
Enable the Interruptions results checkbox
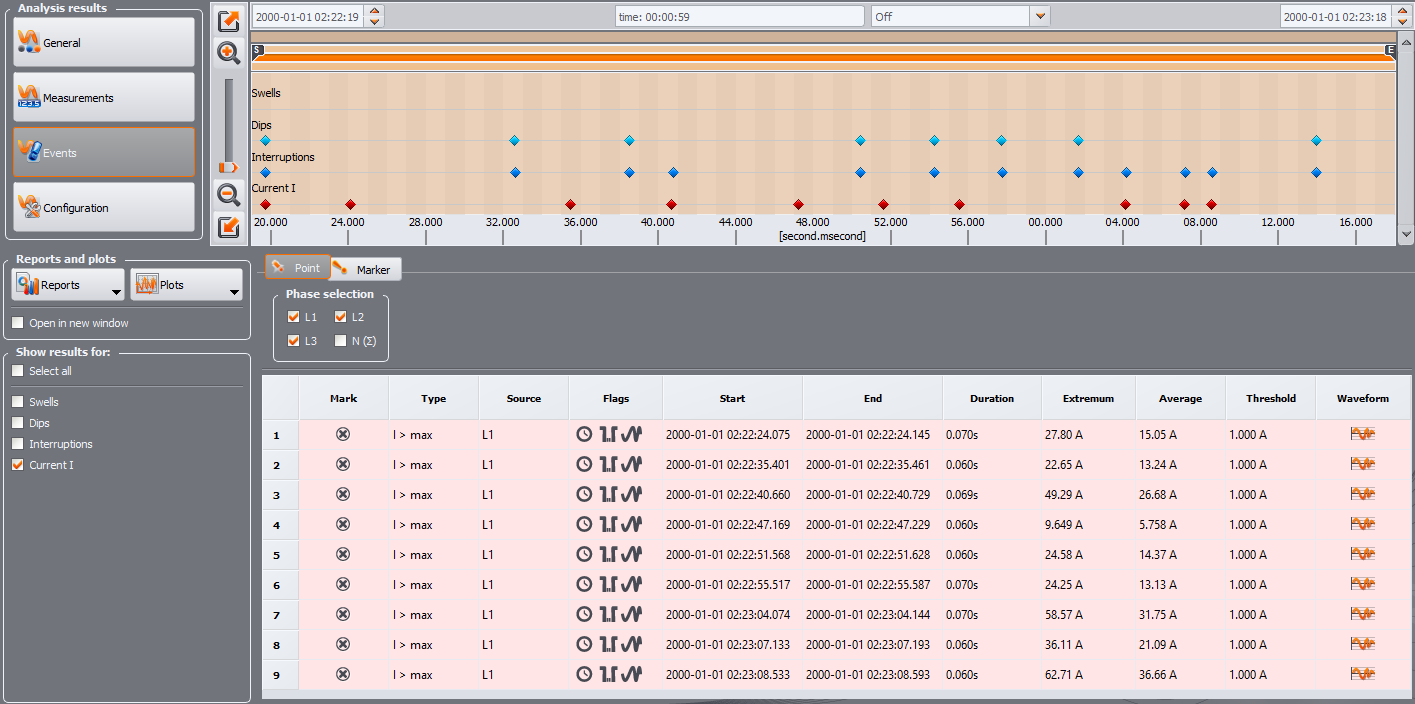tap(18, 444)
